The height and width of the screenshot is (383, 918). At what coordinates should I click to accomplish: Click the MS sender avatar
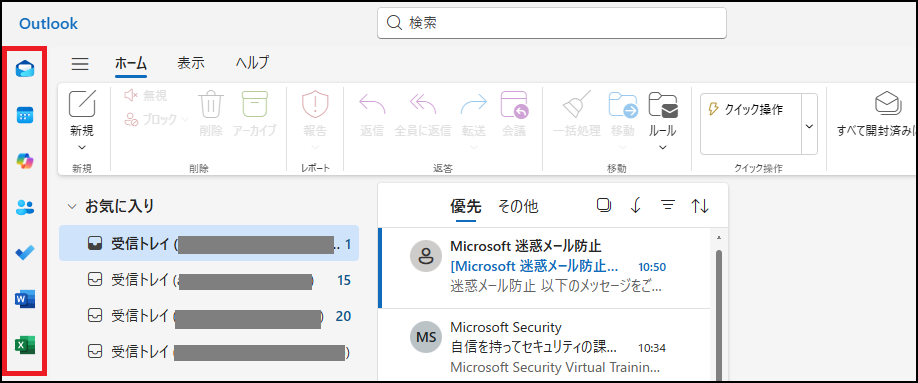point(426,337)
